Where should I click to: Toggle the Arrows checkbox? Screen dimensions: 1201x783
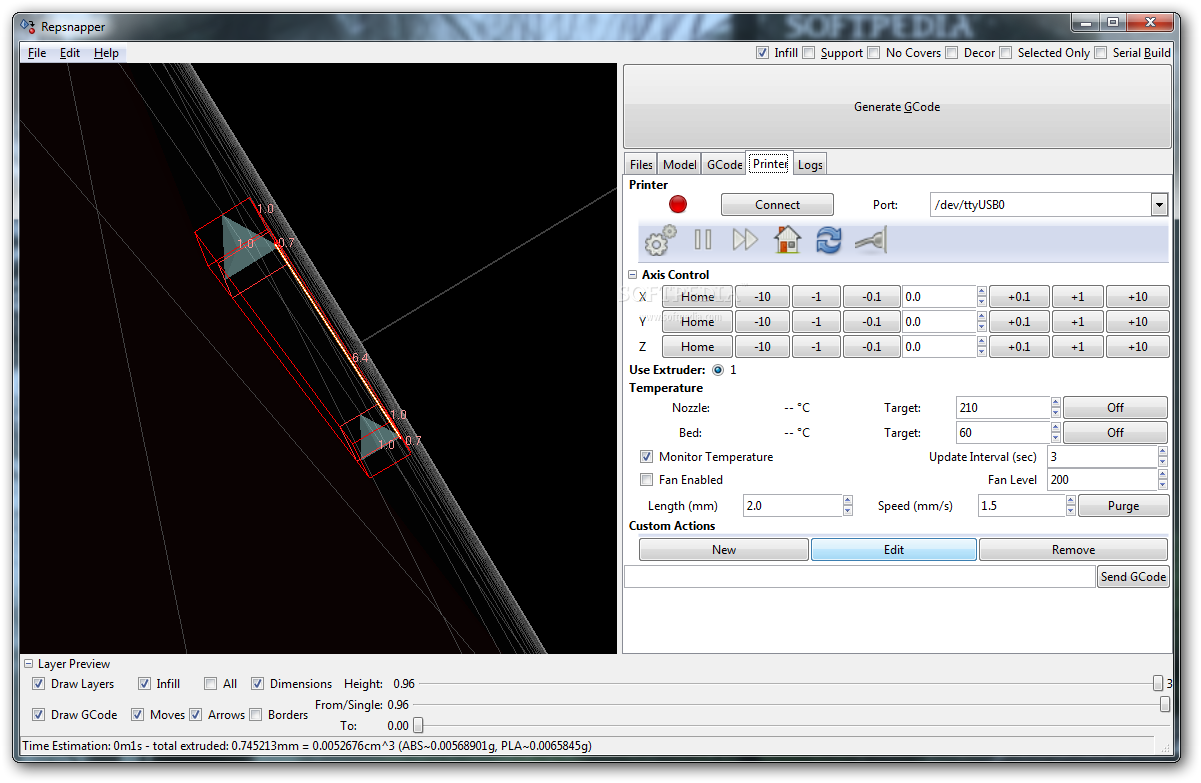pyautogui.click(x=196, y=714)
